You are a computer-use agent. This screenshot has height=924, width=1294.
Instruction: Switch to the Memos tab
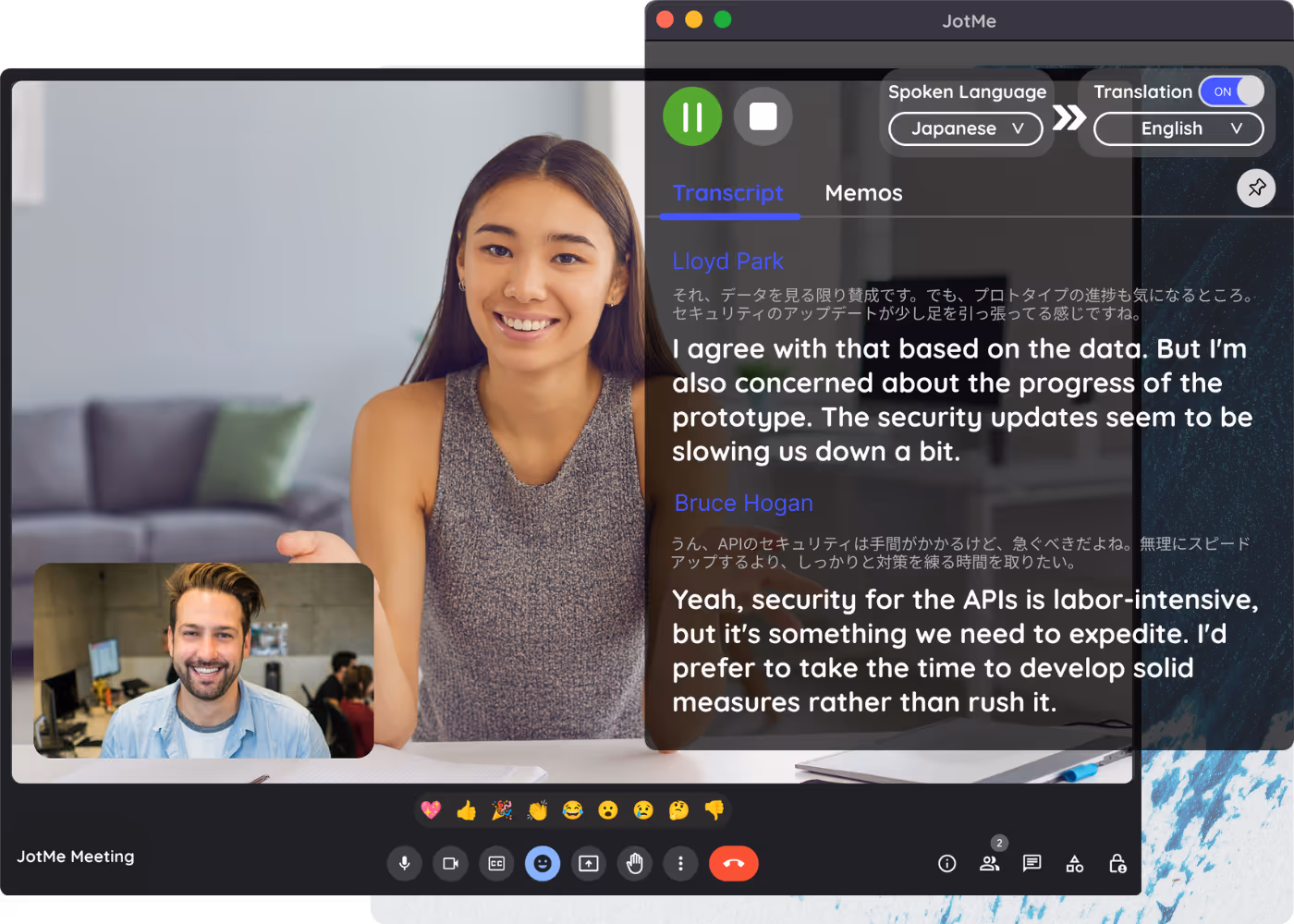(863, 193)
